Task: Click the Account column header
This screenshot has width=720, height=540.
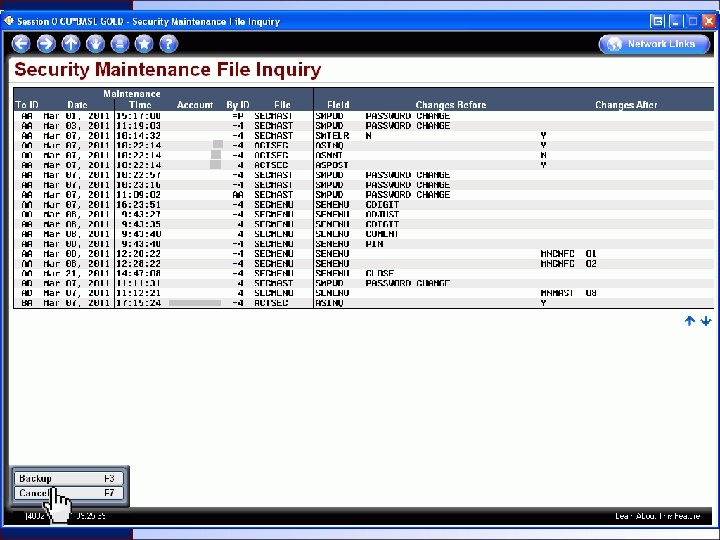Action: point(195,105)
